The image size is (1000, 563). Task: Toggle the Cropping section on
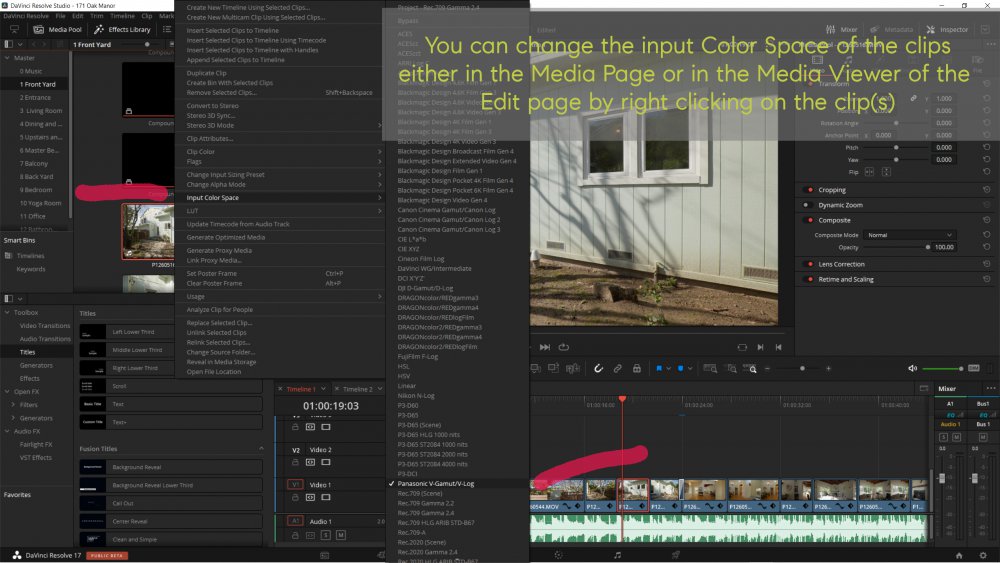(809, 189)
